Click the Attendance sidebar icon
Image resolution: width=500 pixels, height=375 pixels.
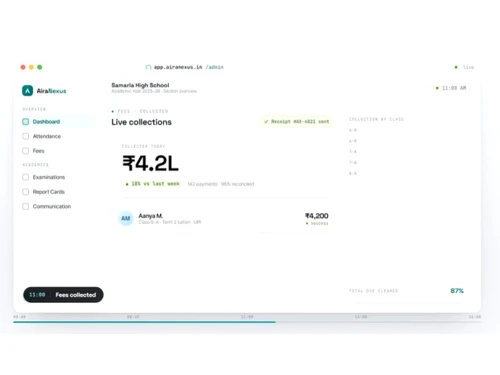pos(26,136)
